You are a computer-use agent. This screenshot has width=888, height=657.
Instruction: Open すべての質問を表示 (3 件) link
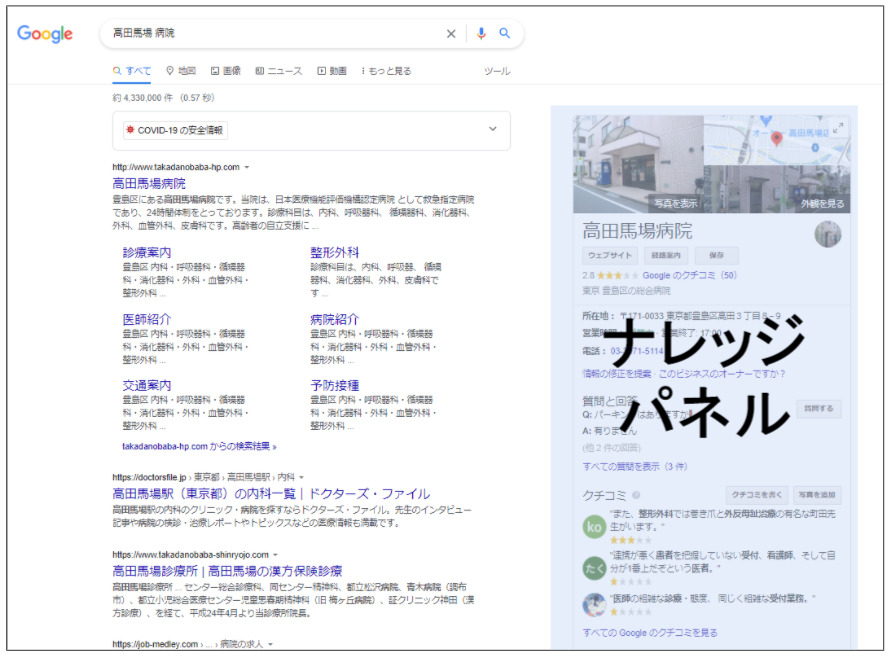point(634,467)
